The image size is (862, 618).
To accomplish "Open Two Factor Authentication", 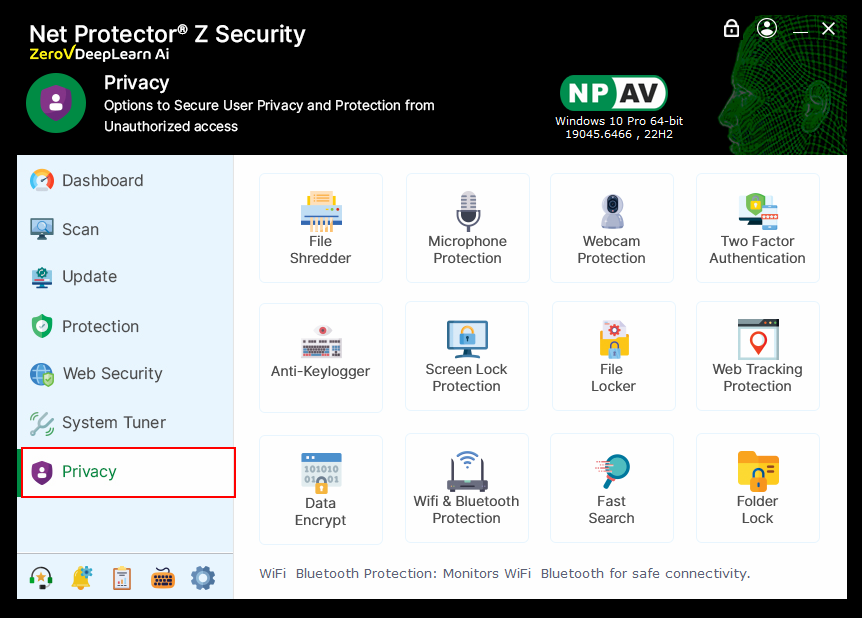I will click(x=757, y=228).
